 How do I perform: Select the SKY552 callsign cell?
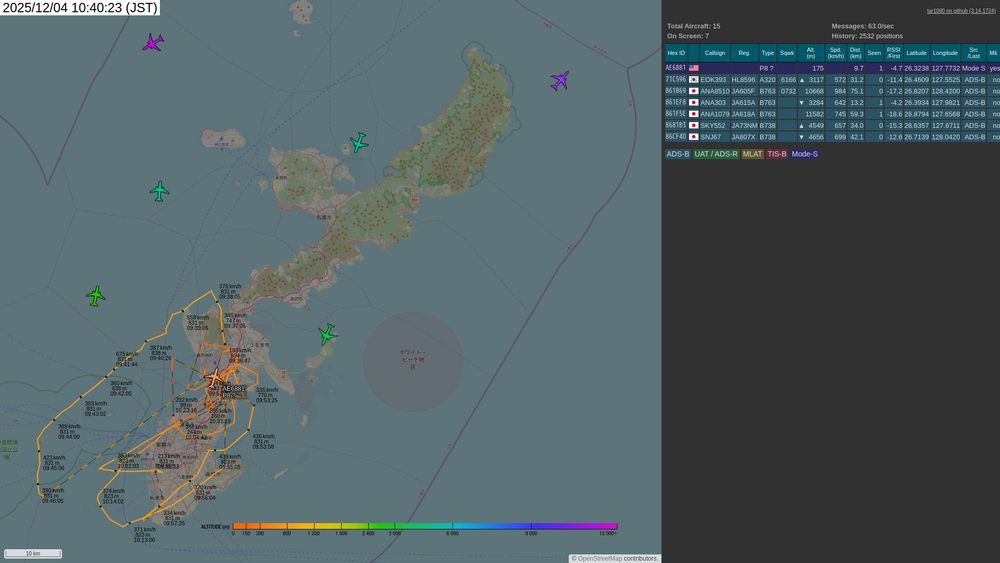pyautogui.click(x=713, y=126)
